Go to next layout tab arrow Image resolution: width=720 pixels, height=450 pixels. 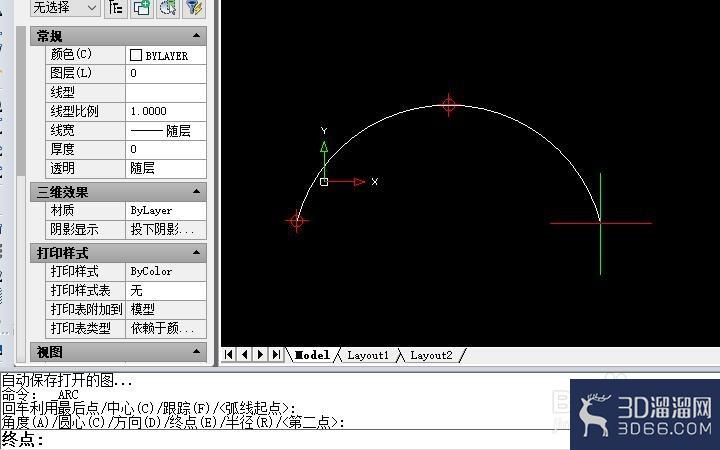click(x=260, y=354)
